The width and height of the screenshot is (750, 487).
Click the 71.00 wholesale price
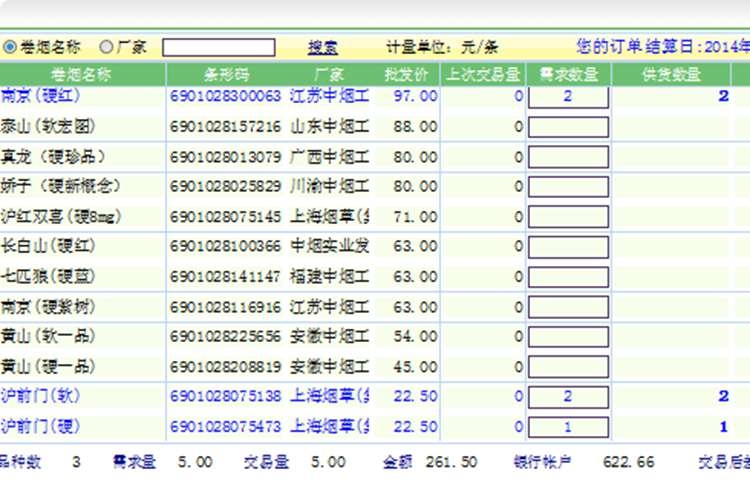(415, 217)
